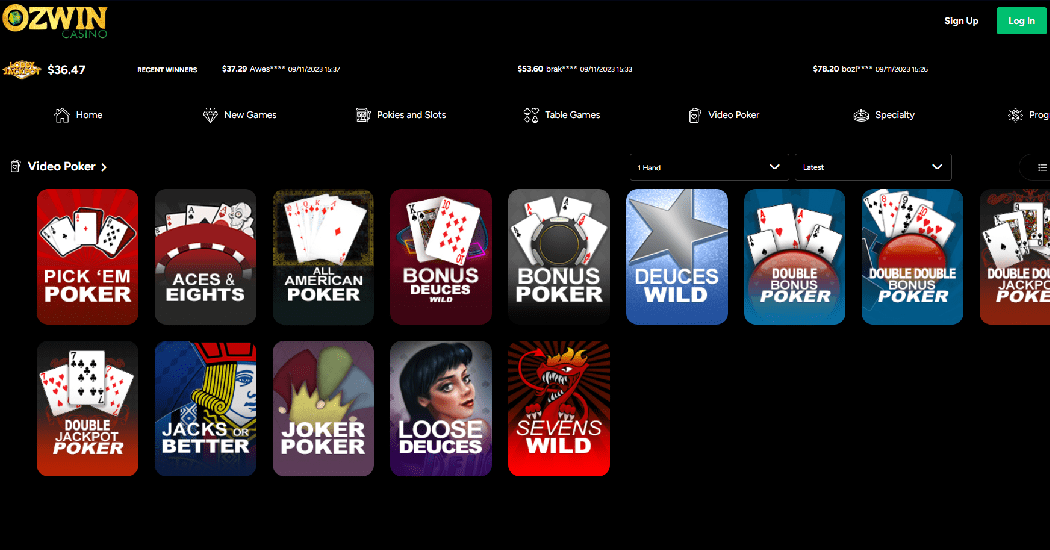This screenshot has width=1050, height=550.
Task: Select the New Games diamond icon
Action: (x=210, y=115)
